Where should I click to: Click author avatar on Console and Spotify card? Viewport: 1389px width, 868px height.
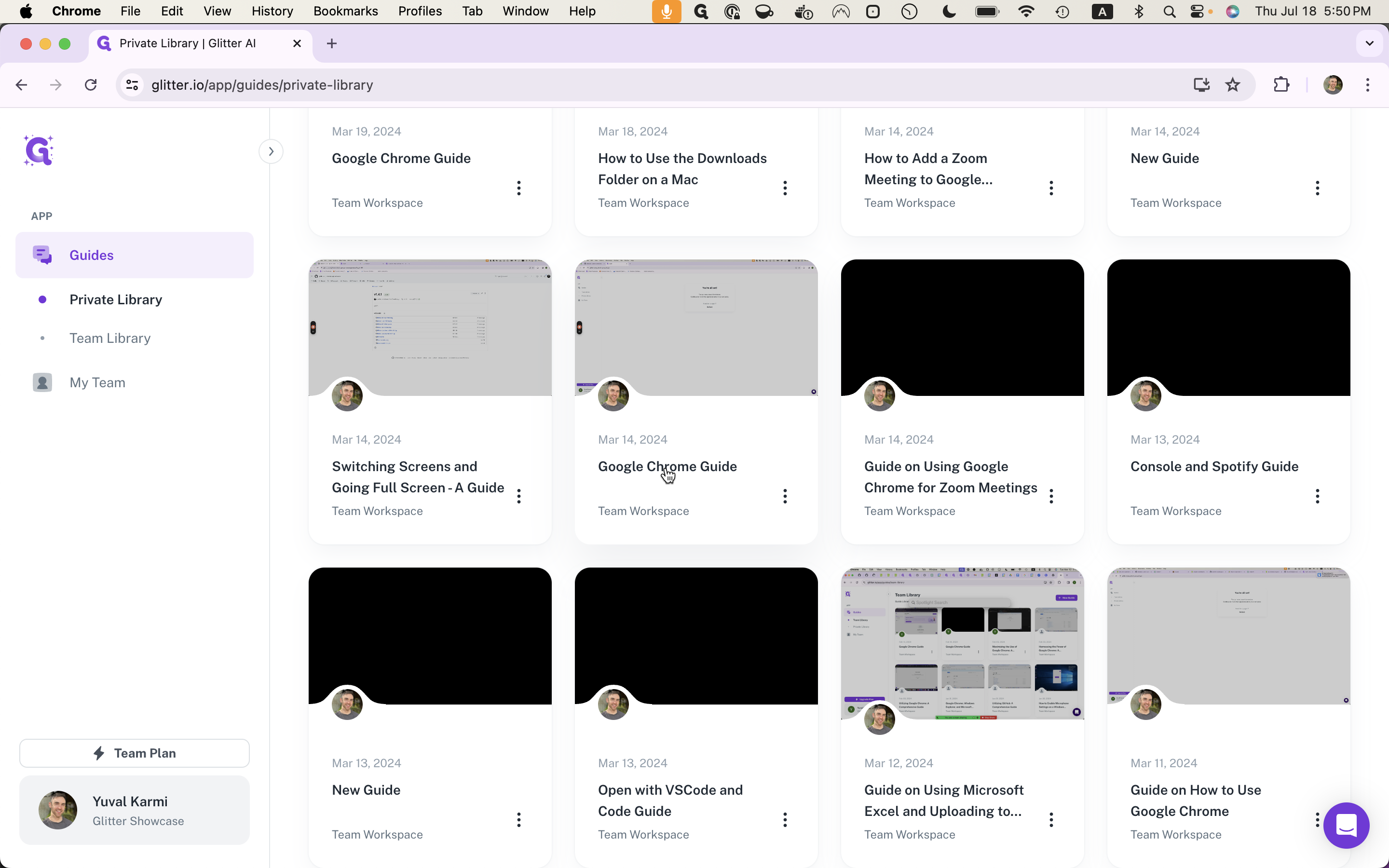tap(1145, 395)
